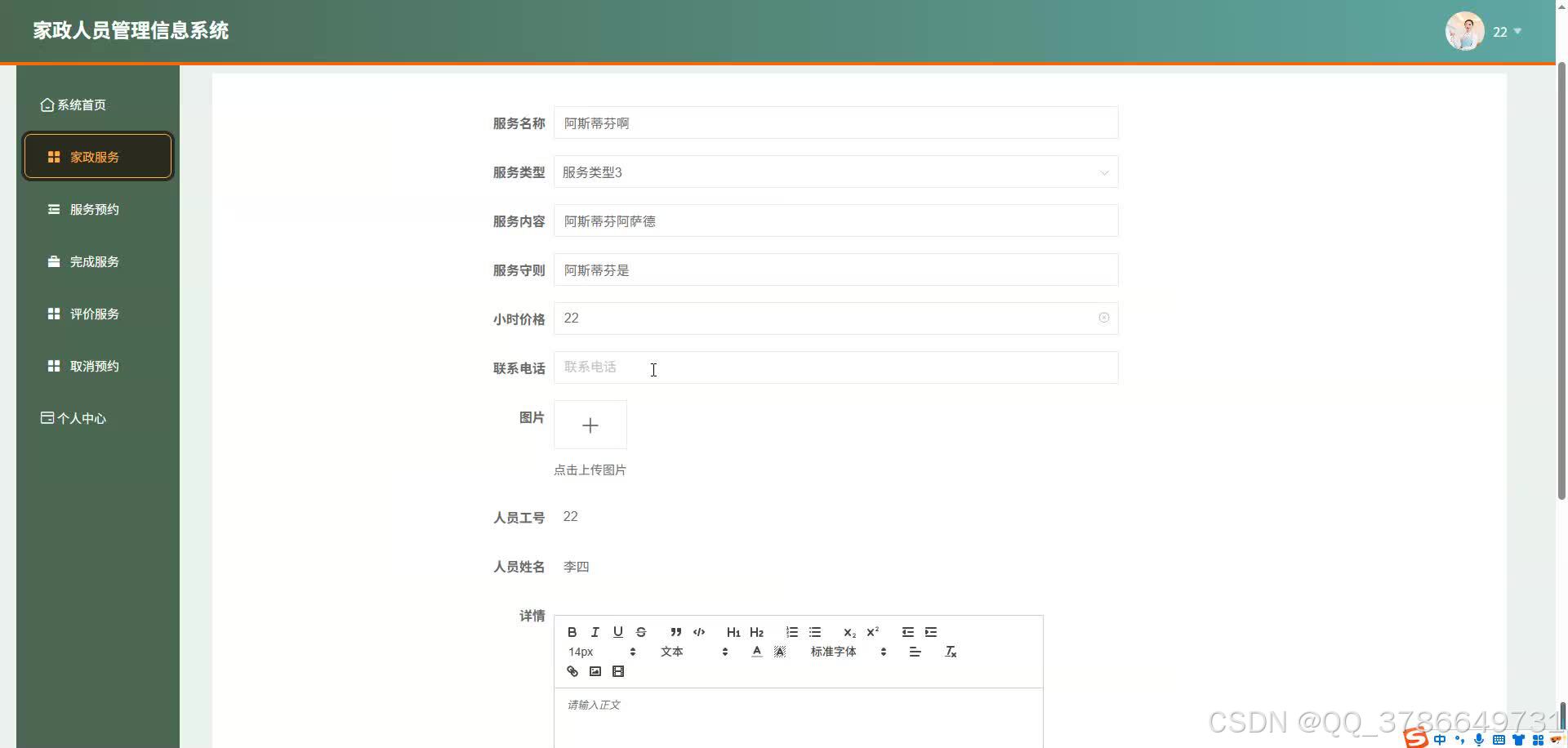Insert a hyperlink in the detail editor

572,670
